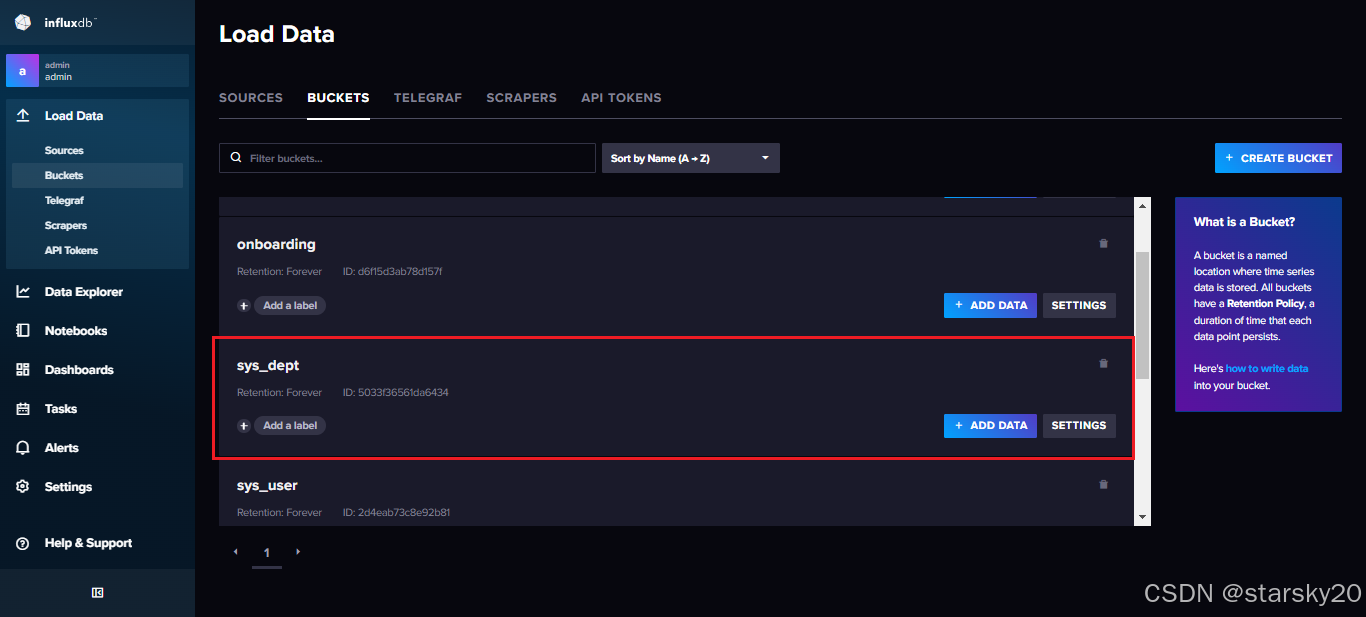
Task: Open the Notebooks section
Action: [78, 330]
